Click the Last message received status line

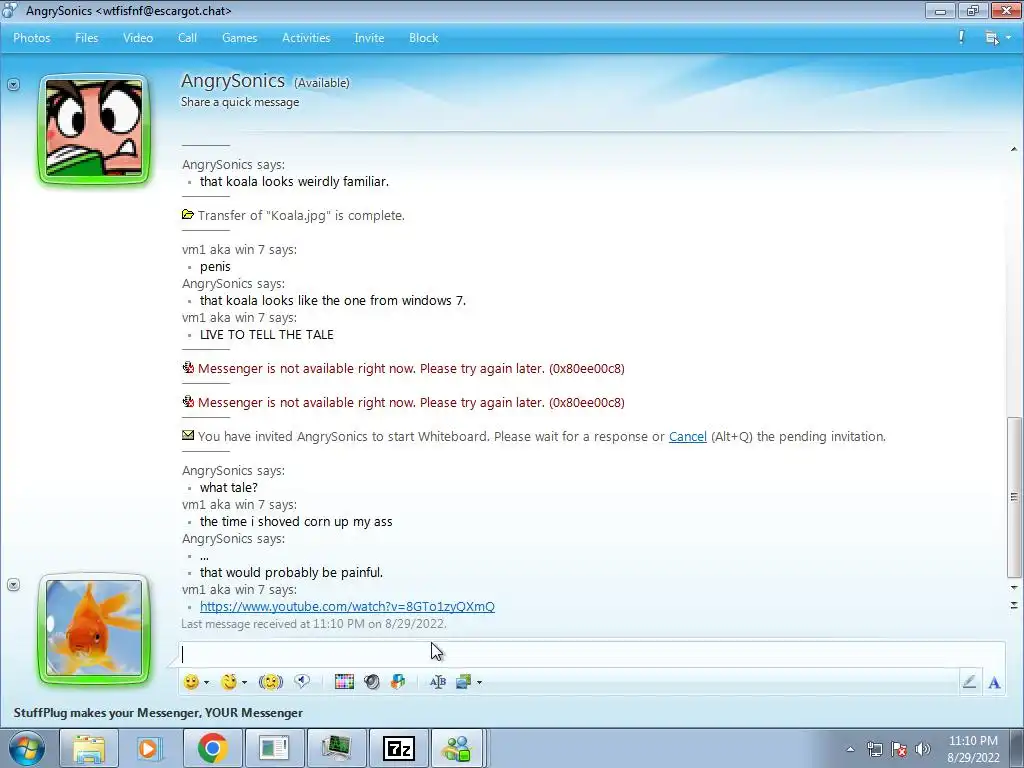coord(313,624)
